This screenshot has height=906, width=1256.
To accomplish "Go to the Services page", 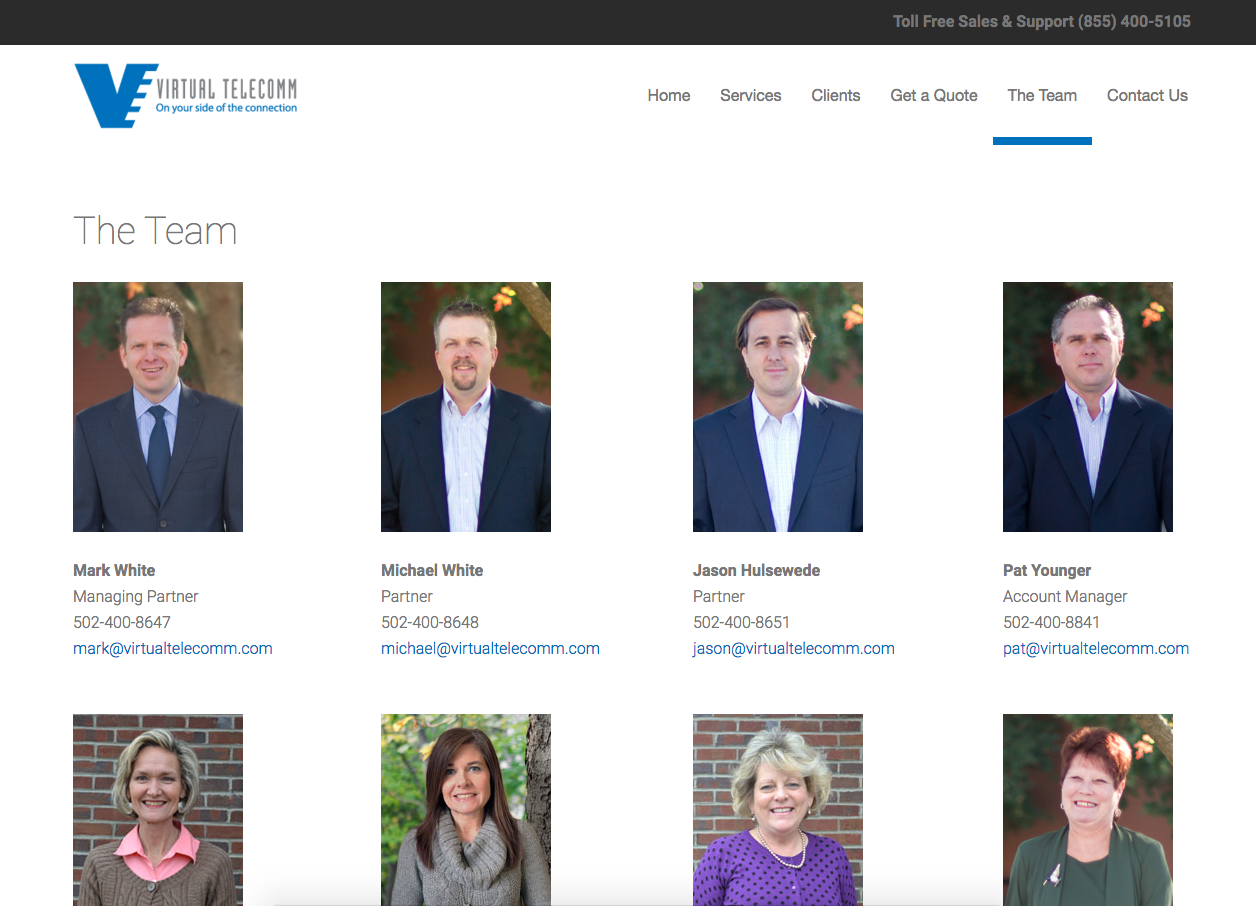I will [x=751, y=96].
